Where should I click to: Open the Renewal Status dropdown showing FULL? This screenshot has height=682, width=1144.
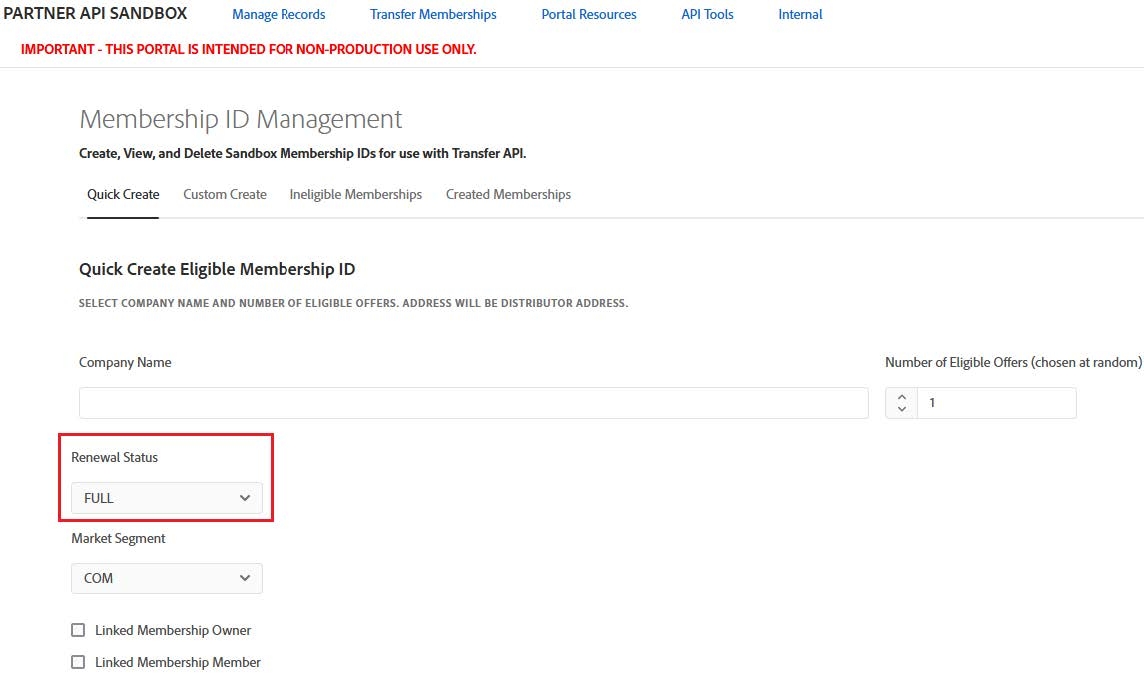pos(166,498)
